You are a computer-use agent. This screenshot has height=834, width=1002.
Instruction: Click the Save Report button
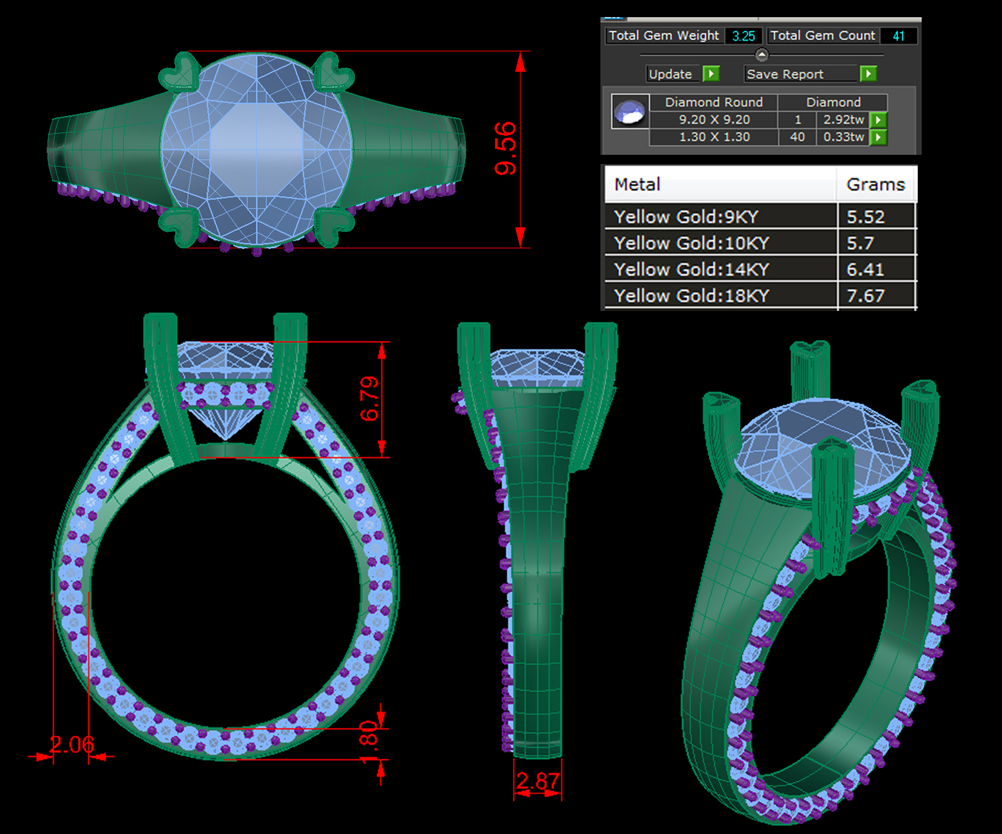(784, 74)
